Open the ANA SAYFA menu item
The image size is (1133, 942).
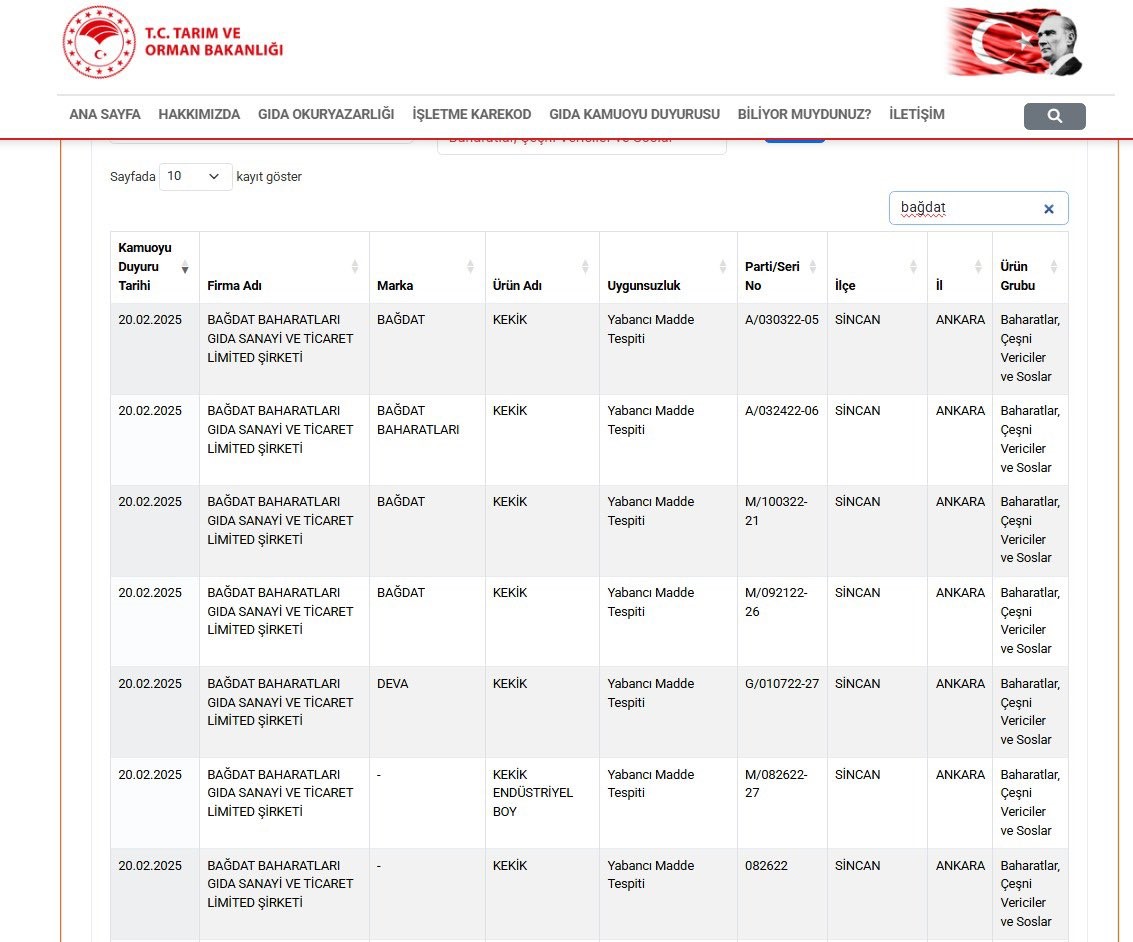pyautogui.click(x=104, y=114)
